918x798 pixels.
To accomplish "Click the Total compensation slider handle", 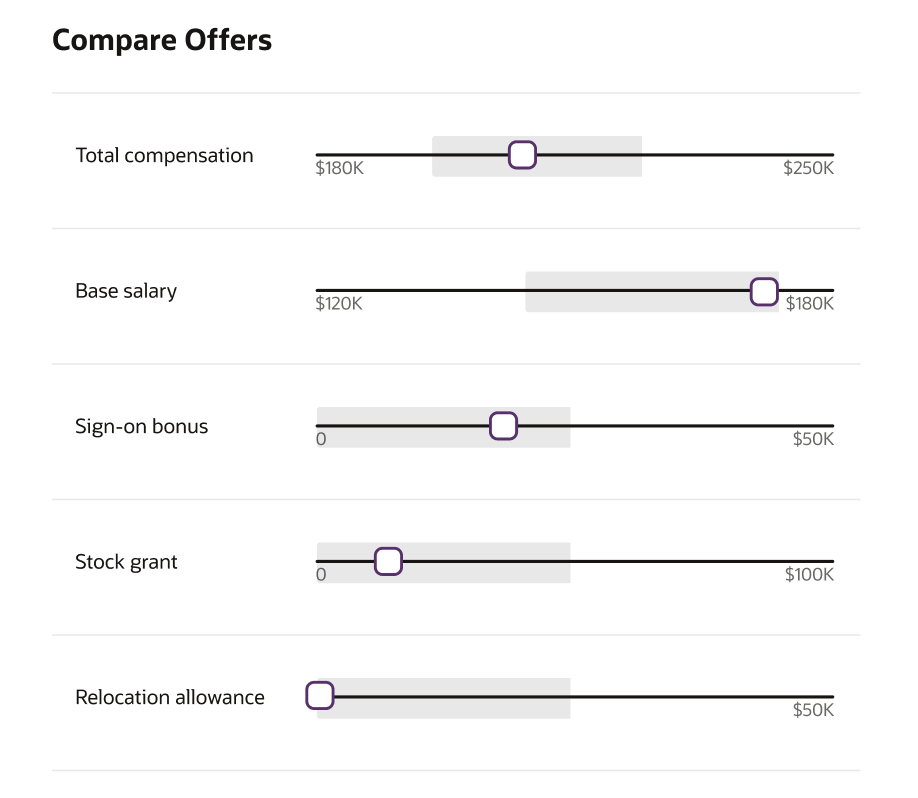I will [522, 155].
